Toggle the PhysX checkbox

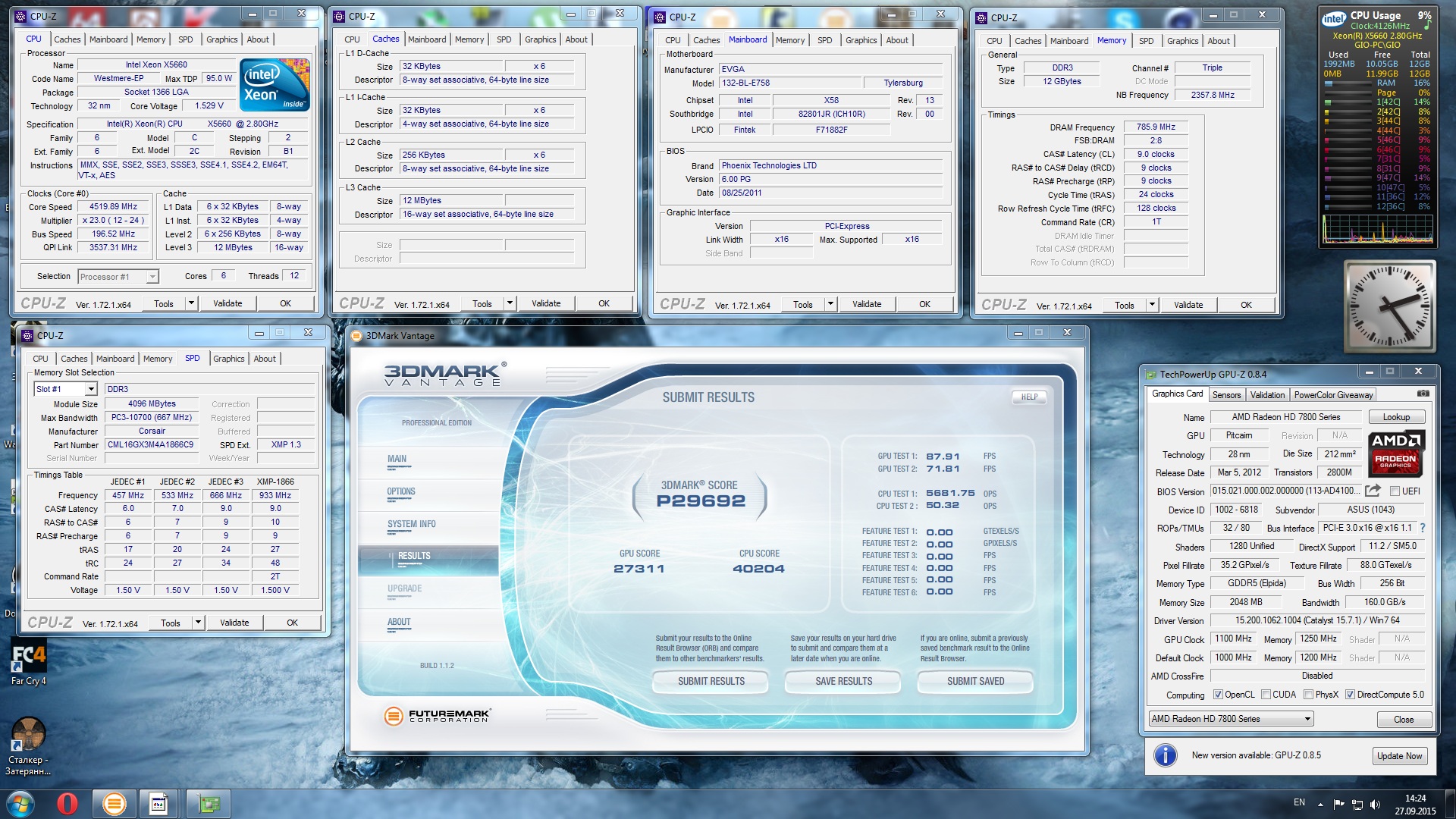click(1308, 695)
